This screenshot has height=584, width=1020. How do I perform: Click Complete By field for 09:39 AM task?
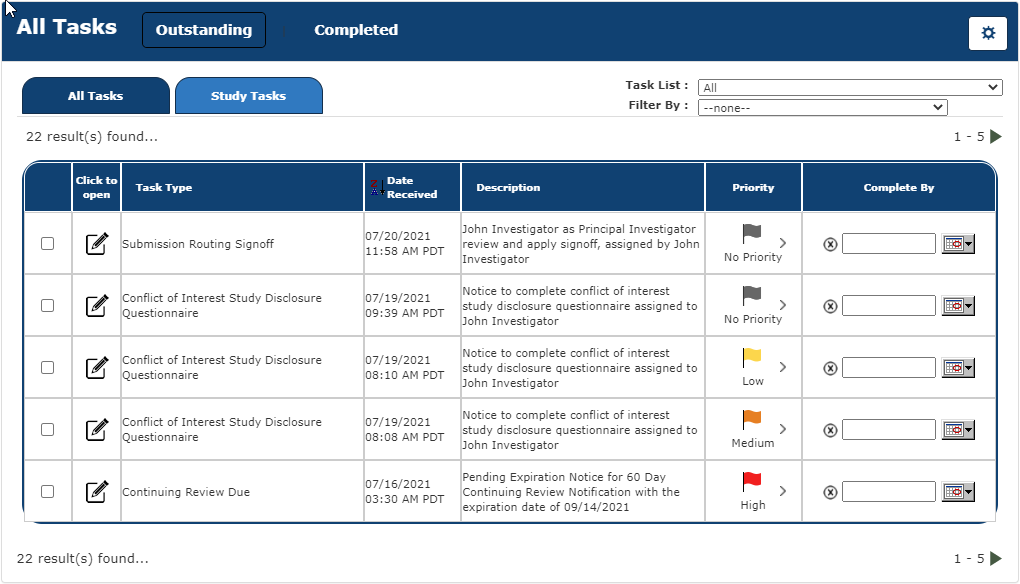(x=889, y=306)
